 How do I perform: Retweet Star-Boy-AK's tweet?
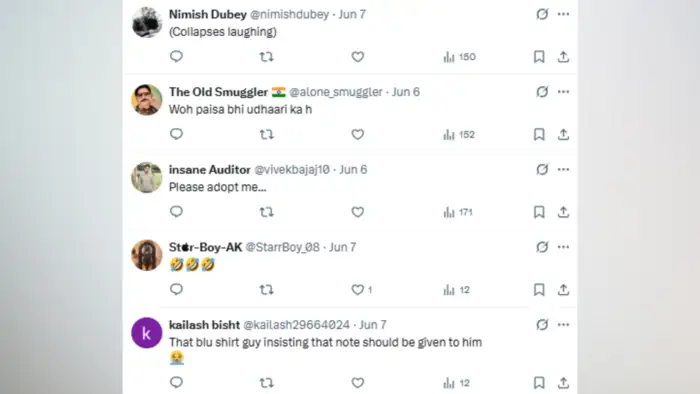coord(267,290)
